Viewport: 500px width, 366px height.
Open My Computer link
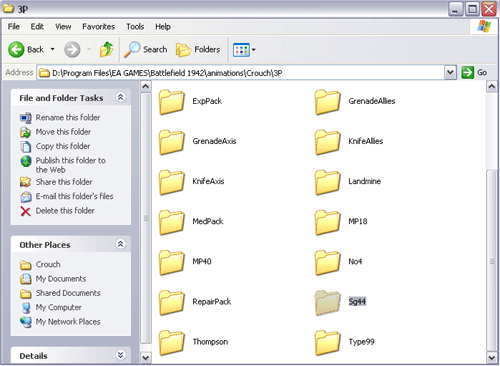58,307
